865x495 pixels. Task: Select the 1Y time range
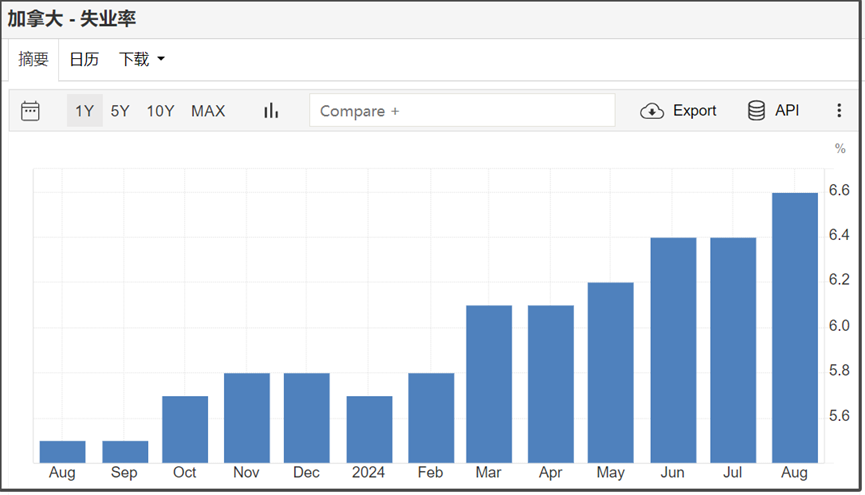coord(85,111)
